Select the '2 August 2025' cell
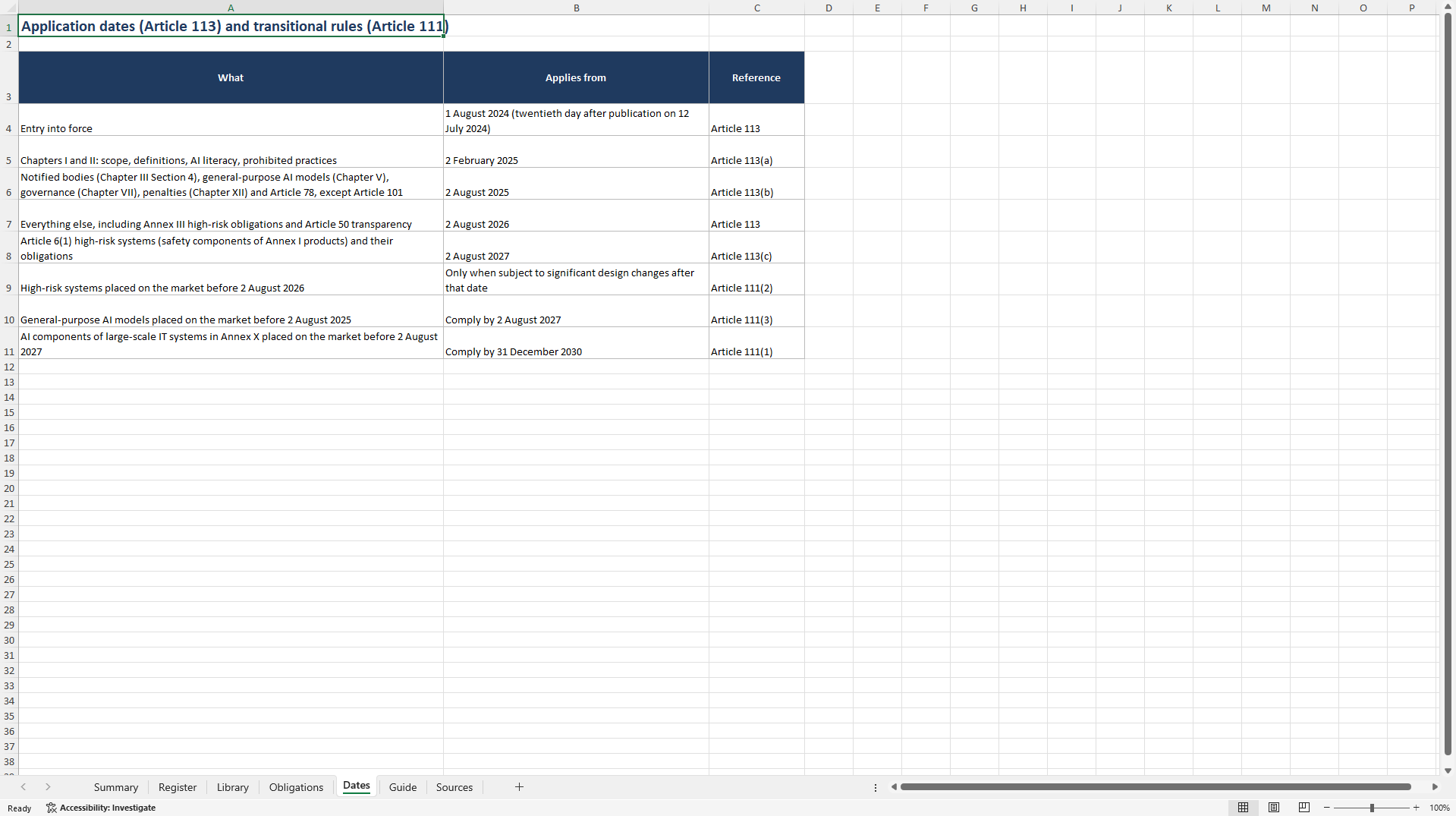 tap(576, 184)
